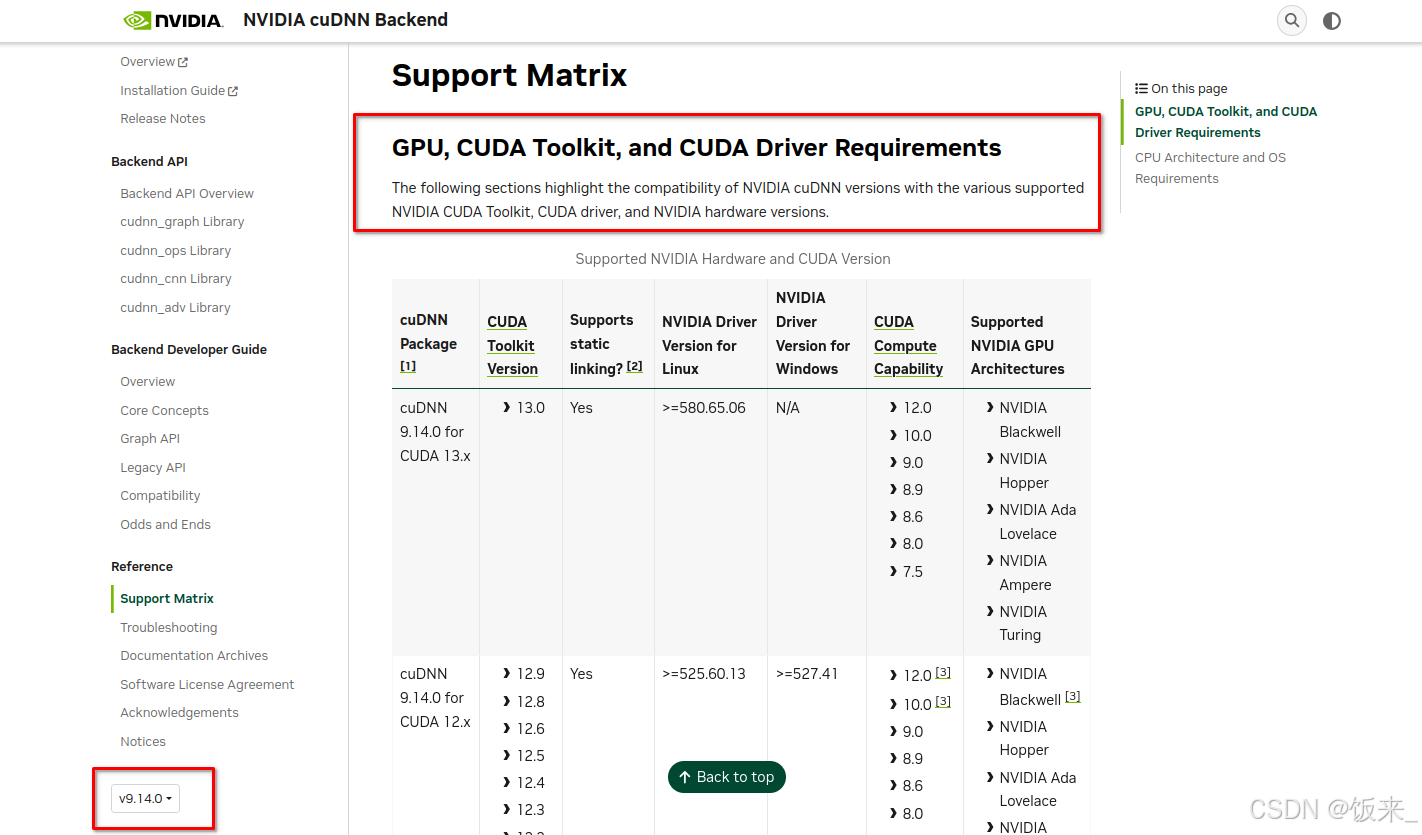Click the Supported NVIDIA Hardware and CUDA Version caption

733,259
